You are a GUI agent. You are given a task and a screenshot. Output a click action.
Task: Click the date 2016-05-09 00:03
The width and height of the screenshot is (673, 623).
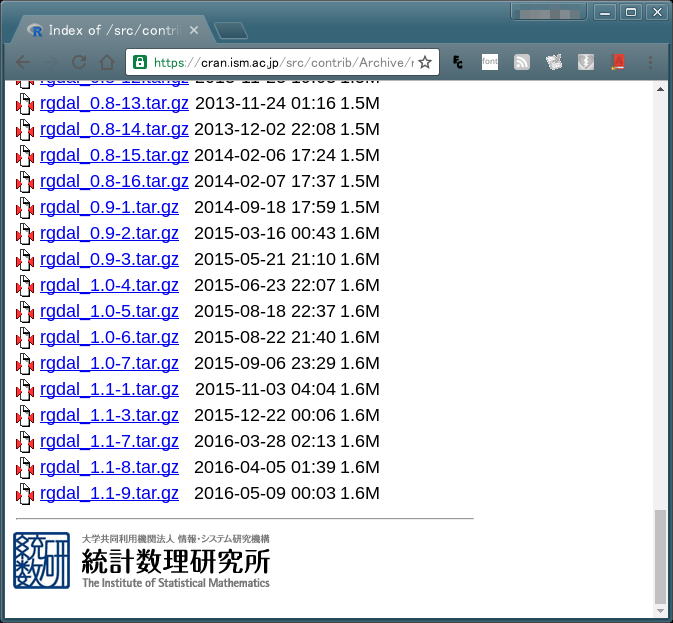click(x=265, y=493)
